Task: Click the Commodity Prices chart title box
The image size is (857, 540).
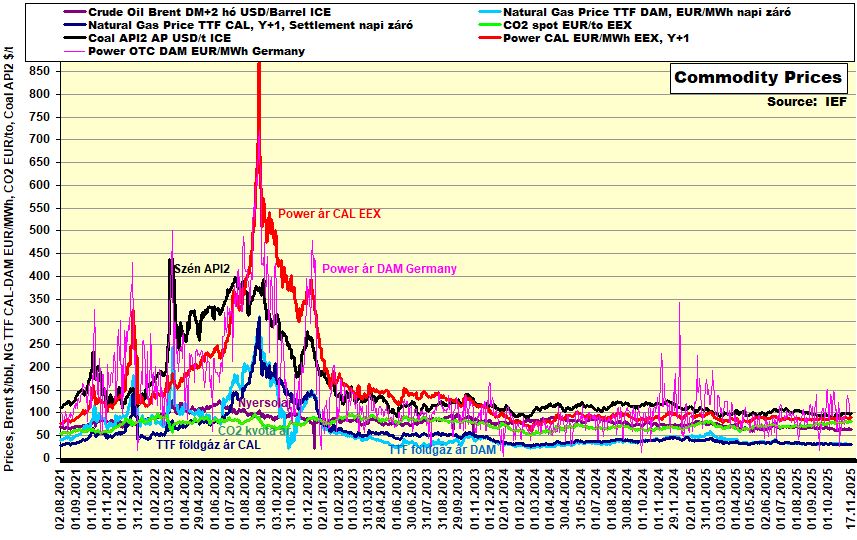Action: [x=758, y=78]
